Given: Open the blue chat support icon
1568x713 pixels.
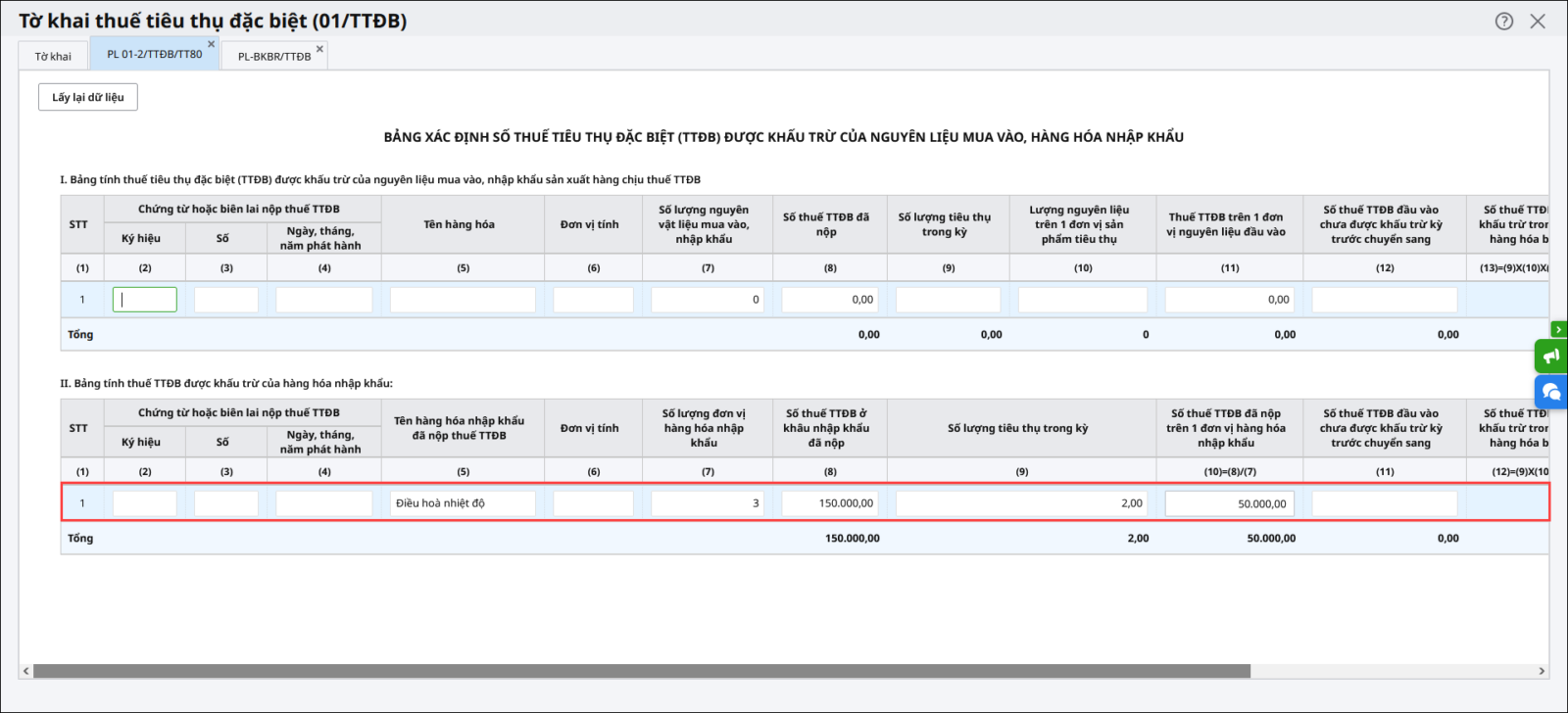Looking at the screenshot, I should (x=1551, y=392).
